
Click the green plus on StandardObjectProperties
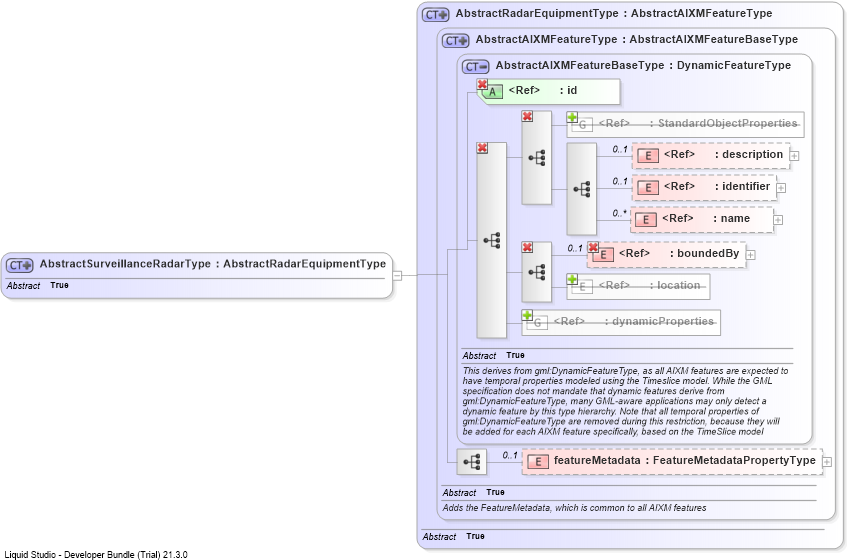tap(572, 117)
